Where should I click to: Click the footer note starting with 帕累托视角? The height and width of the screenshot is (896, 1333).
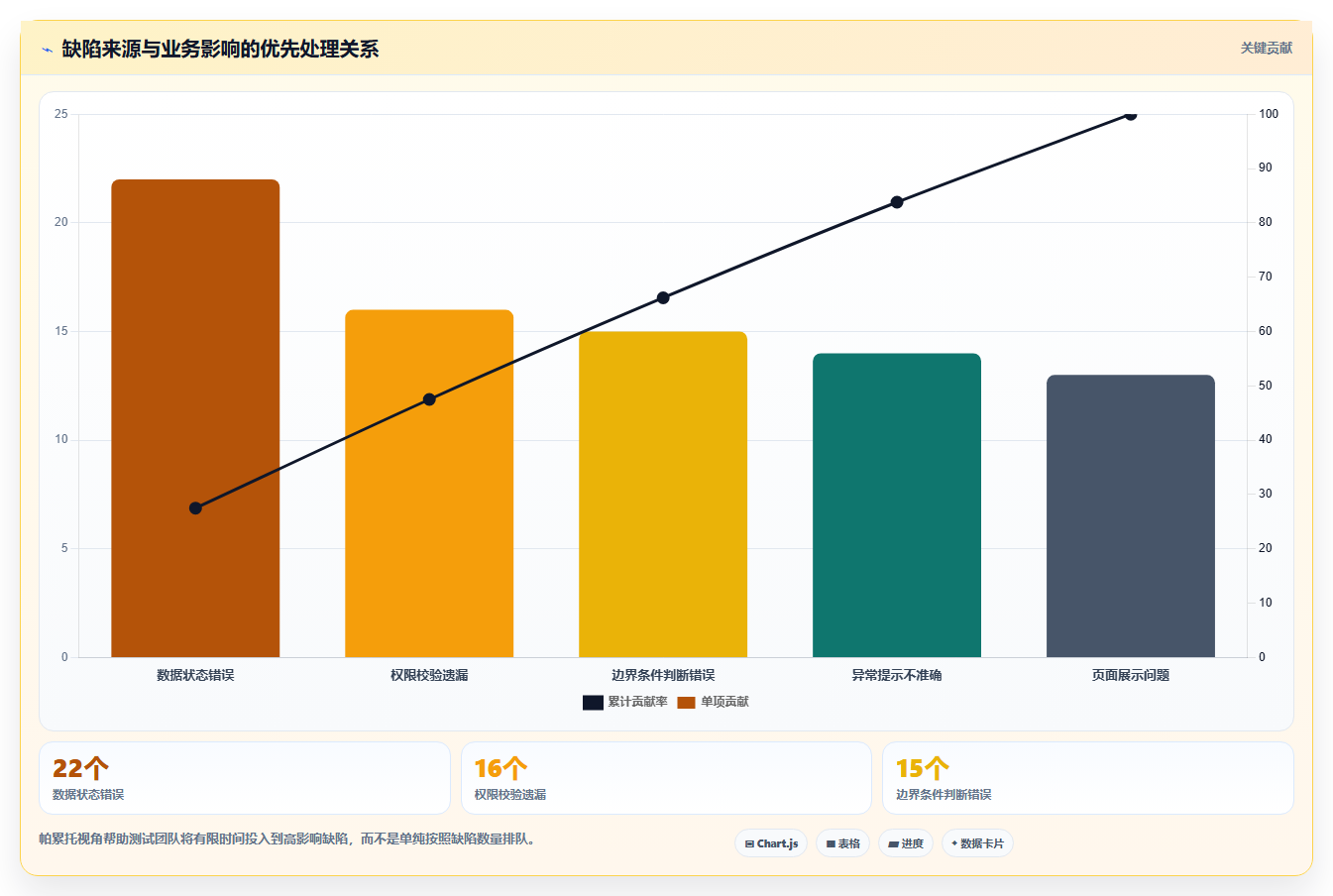point(289,839)
